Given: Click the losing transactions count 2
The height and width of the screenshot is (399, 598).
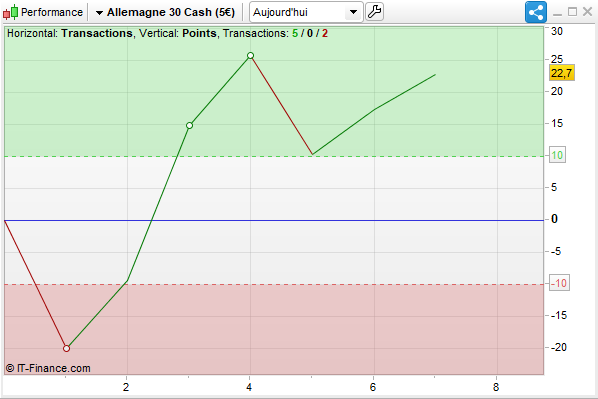Looking at the screenshot, I should (325, 34).
